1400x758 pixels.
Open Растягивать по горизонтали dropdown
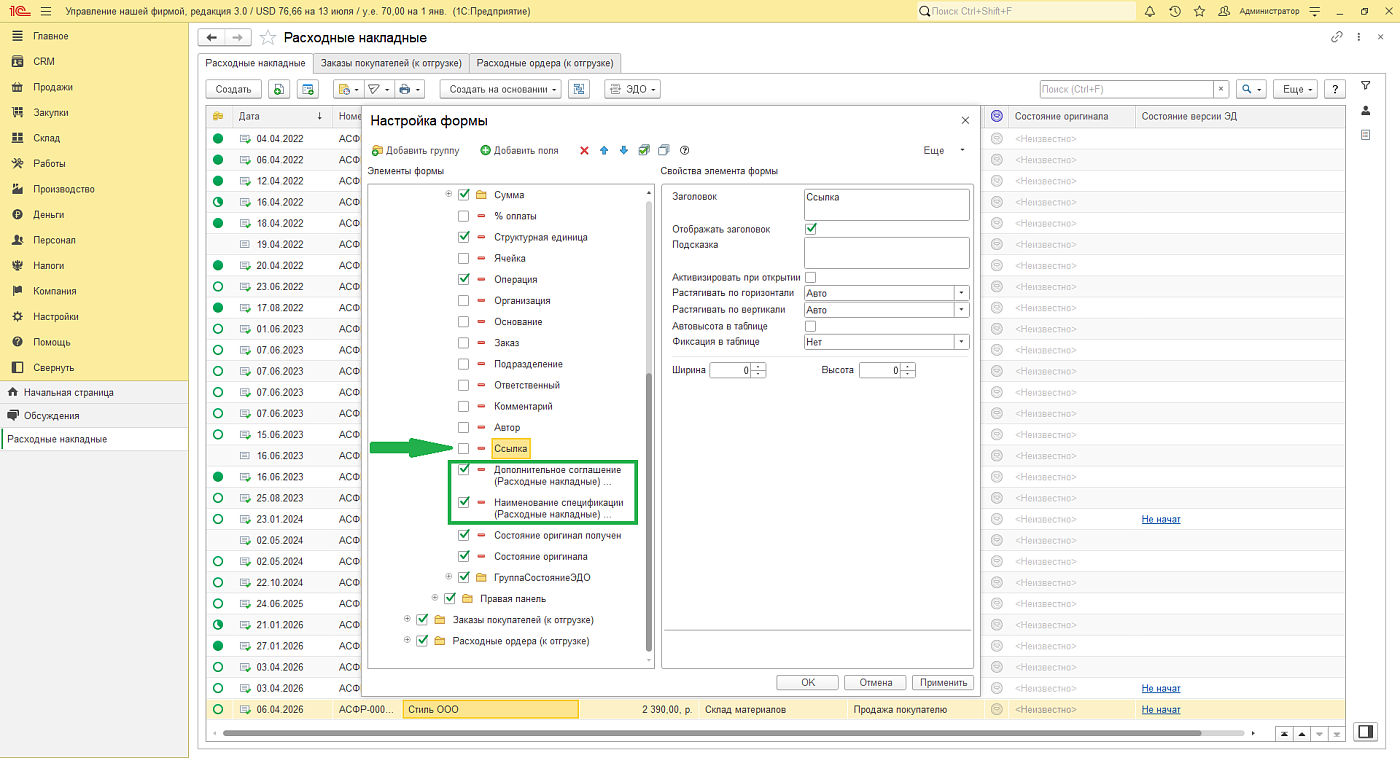pos(962,293)
